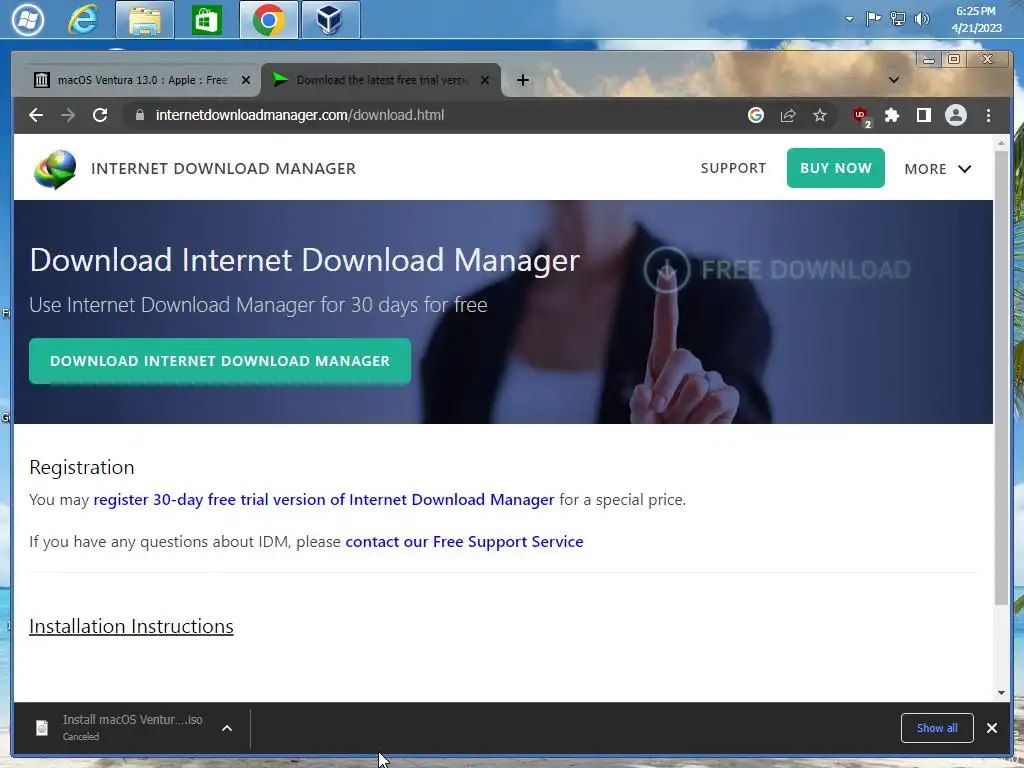Screen dimensions: 1024x768
Task: Close the Download latest free trial tab
Action: [x=485, y=80]
